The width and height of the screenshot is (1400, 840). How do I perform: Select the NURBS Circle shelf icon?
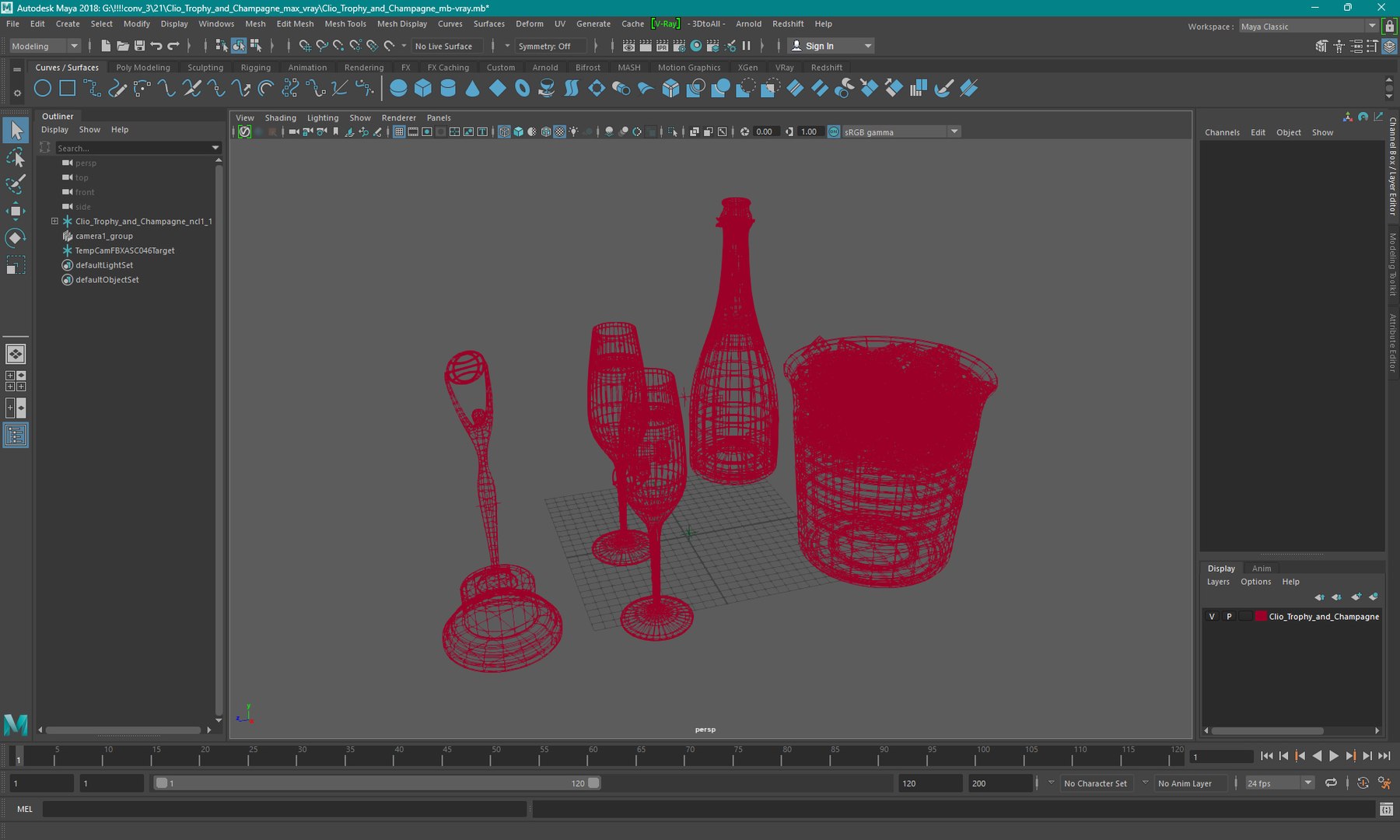[x=43, y=89]
